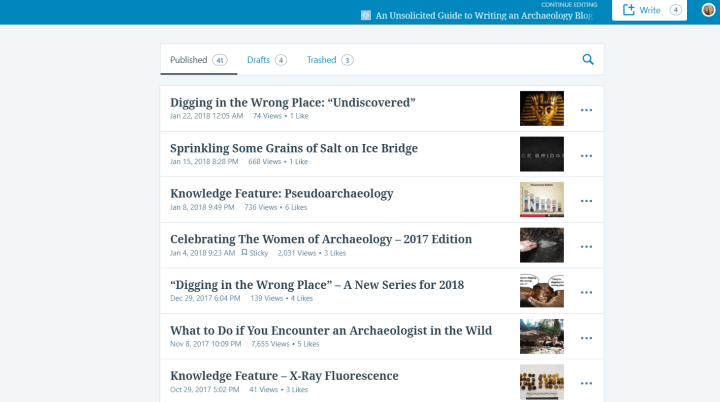Click the icon beside the draft title in the header

[366, 16]
